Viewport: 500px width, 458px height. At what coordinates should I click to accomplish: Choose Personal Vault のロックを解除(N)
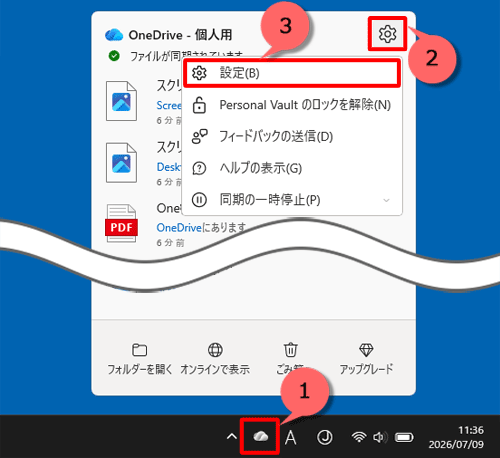[x=292, y=105]
